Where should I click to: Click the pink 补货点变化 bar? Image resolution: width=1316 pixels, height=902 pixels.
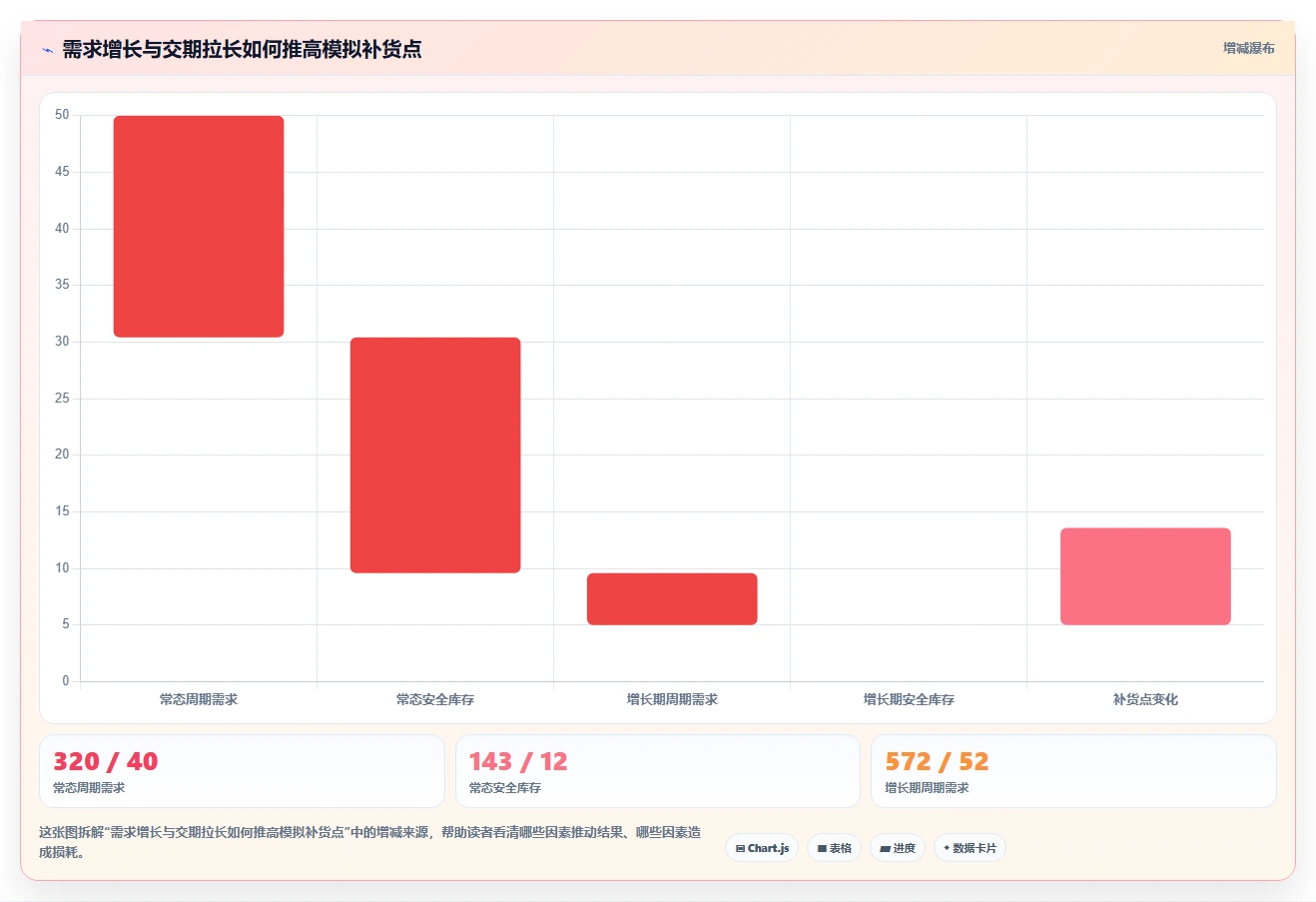(x=1145, y=576)
